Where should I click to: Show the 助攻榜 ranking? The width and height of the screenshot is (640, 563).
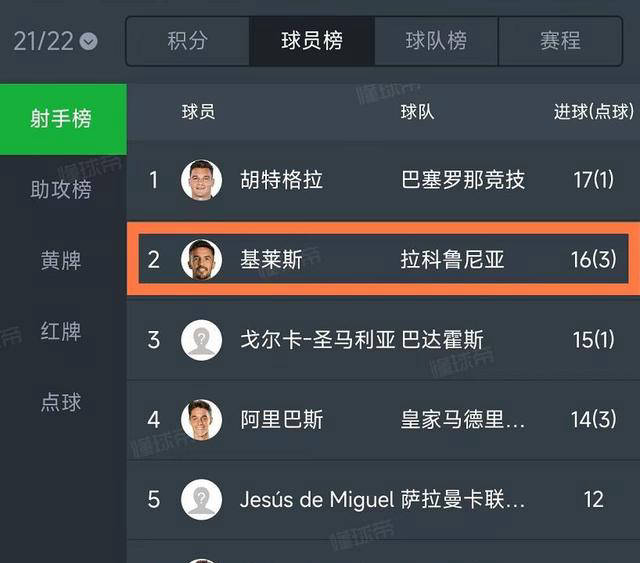pos(62,190)
